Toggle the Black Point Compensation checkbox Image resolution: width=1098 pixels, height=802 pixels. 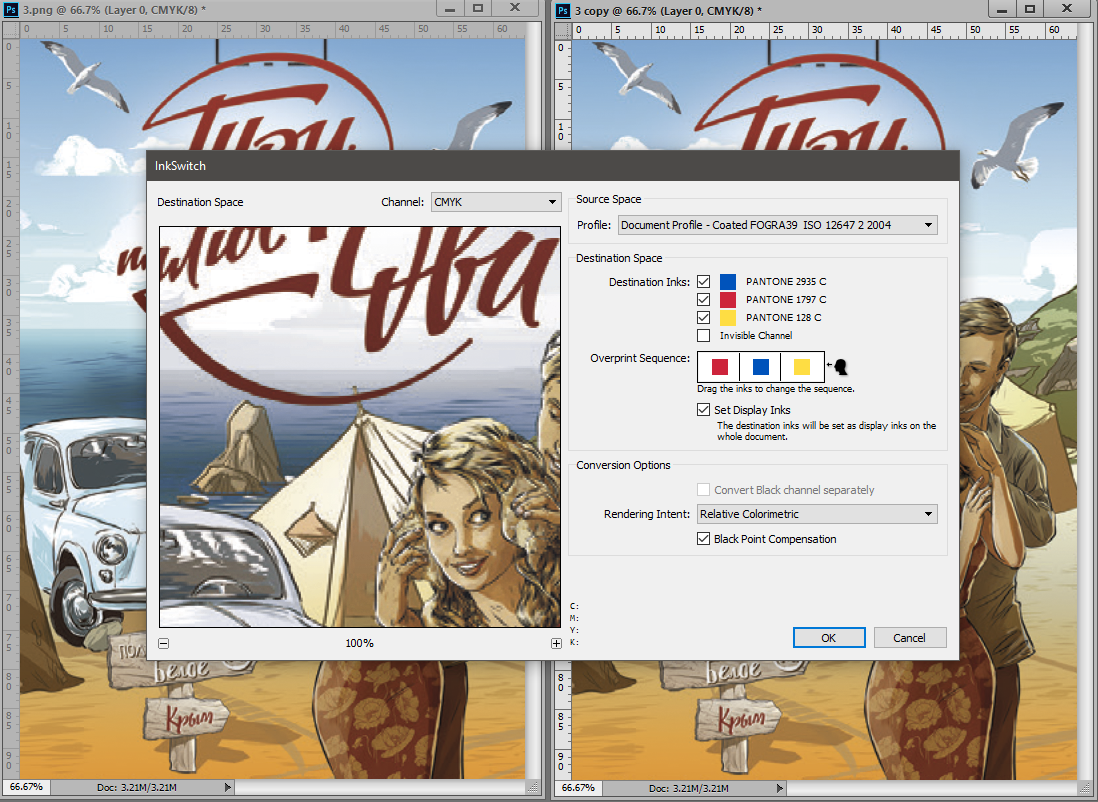point(704,539)
